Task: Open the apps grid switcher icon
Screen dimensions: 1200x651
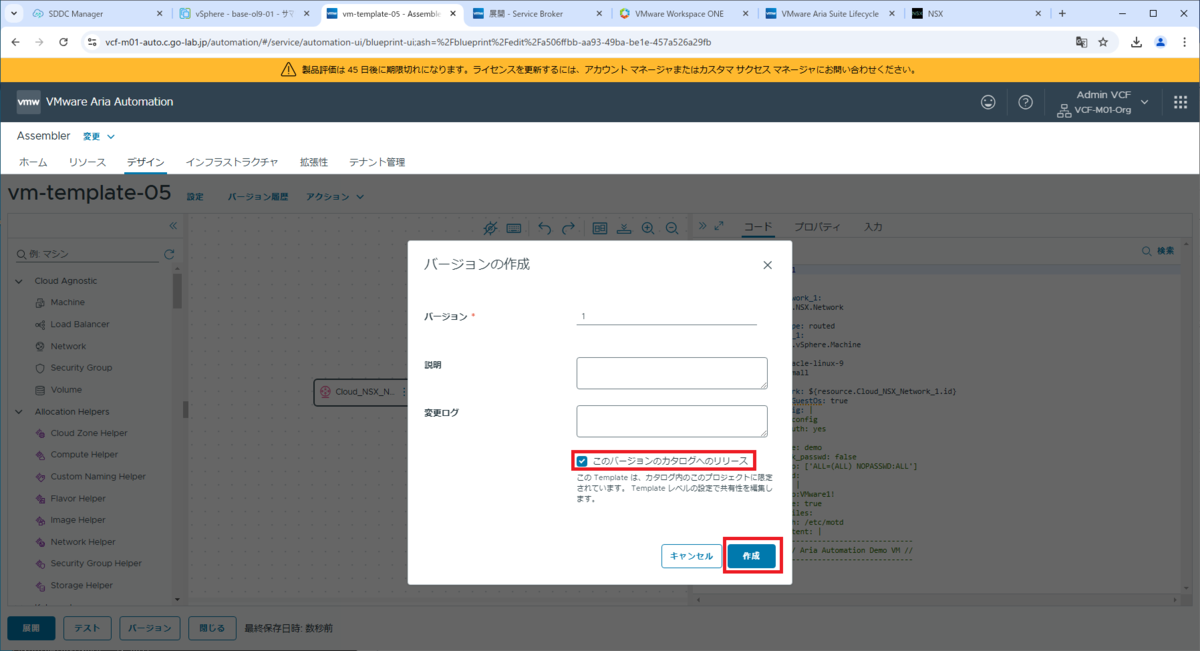Action: (1180, 102)
